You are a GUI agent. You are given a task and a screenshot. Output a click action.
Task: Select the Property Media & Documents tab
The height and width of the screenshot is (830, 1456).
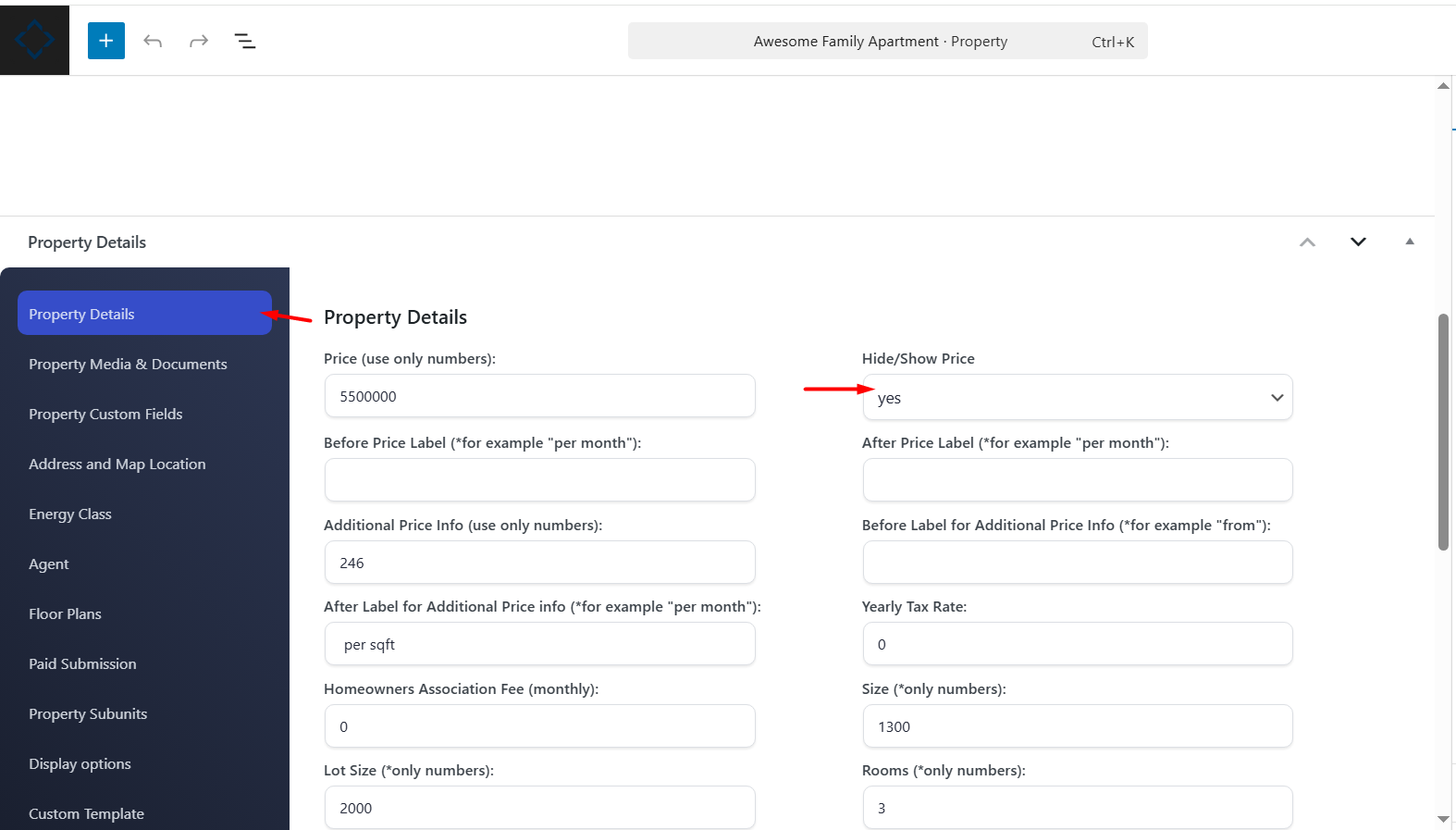(x=128, y=365)
